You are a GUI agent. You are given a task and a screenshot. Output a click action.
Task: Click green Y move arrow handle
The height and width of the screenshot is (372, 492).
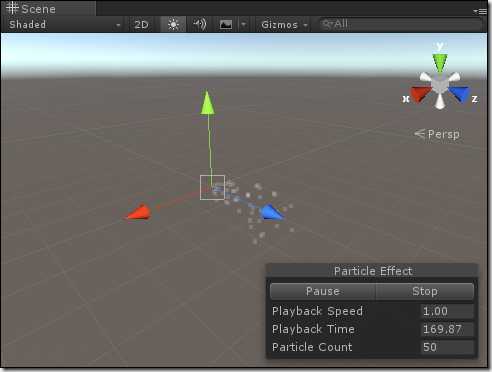click(207, 103)
